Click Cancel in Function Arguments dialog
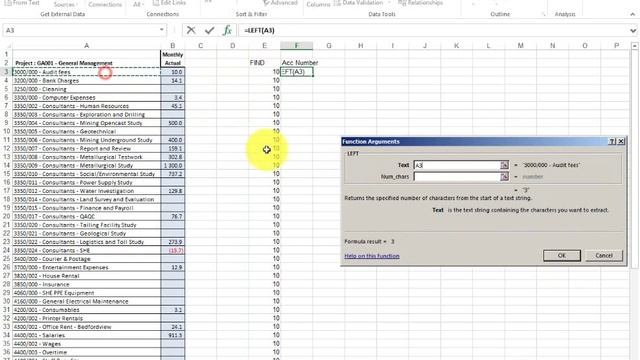Screen dimensions: 640x360 point(604,256)
